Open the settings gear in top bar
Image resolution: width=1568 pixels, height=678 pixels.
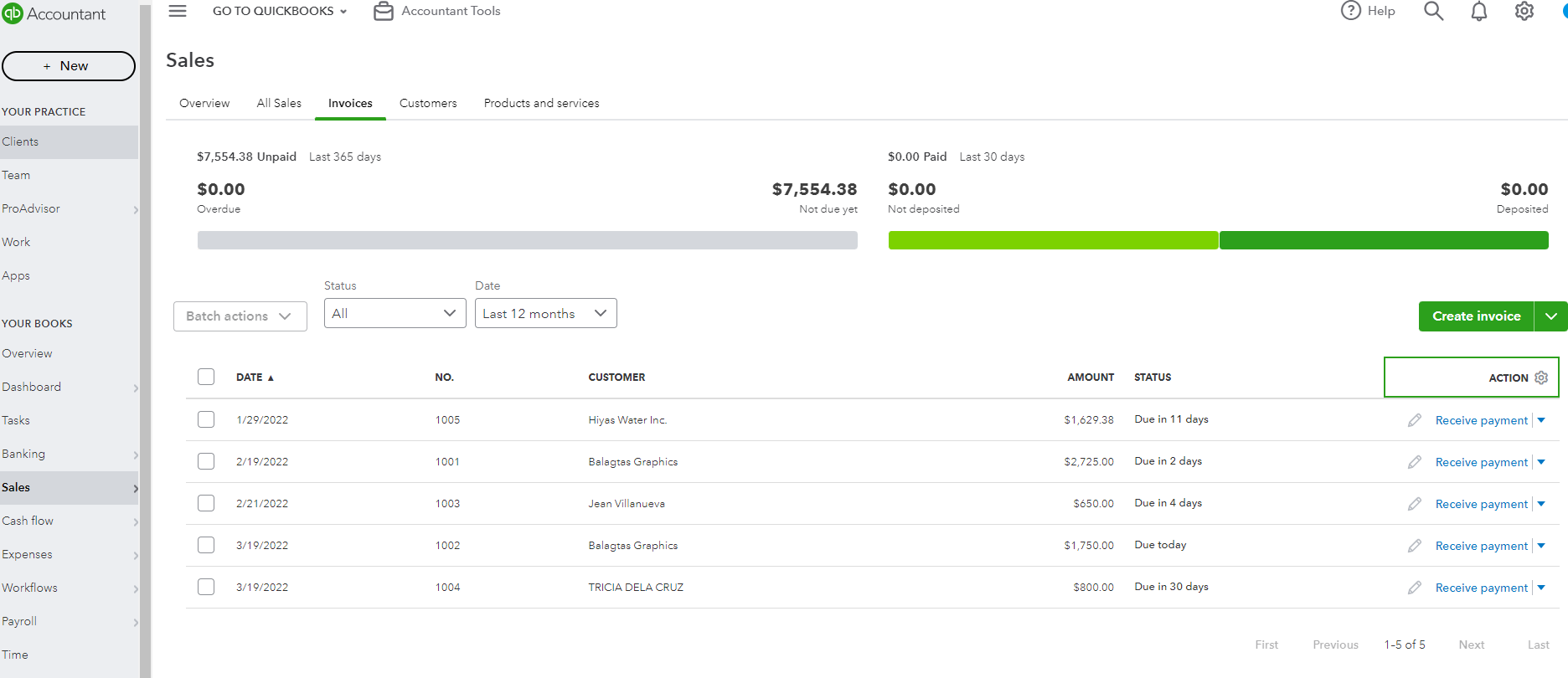pos(1524,11)
